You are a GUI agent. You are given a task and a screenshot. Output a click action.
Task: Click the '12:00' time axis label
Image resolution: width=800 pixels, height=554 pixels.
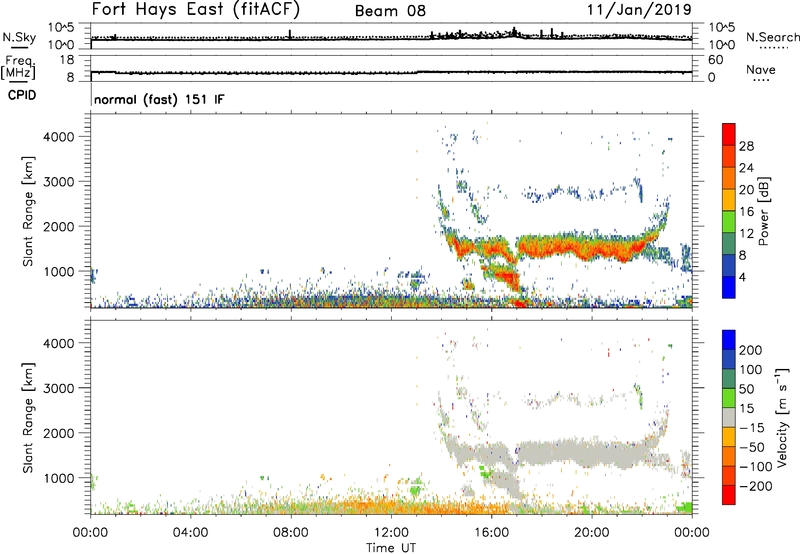click(391, 533)
